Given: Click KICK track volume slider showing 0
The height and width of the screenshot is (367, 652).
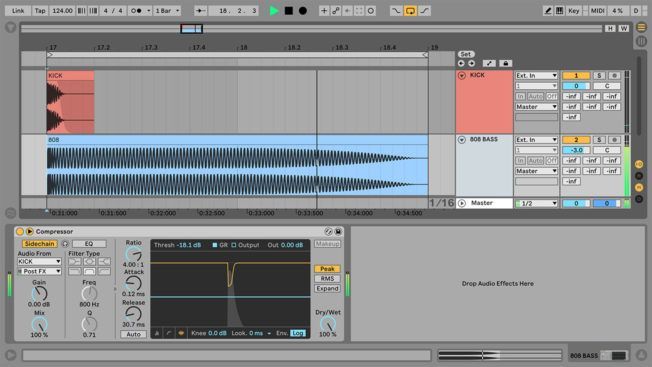Looking at the screenshot, I should [x=576, y=86].
